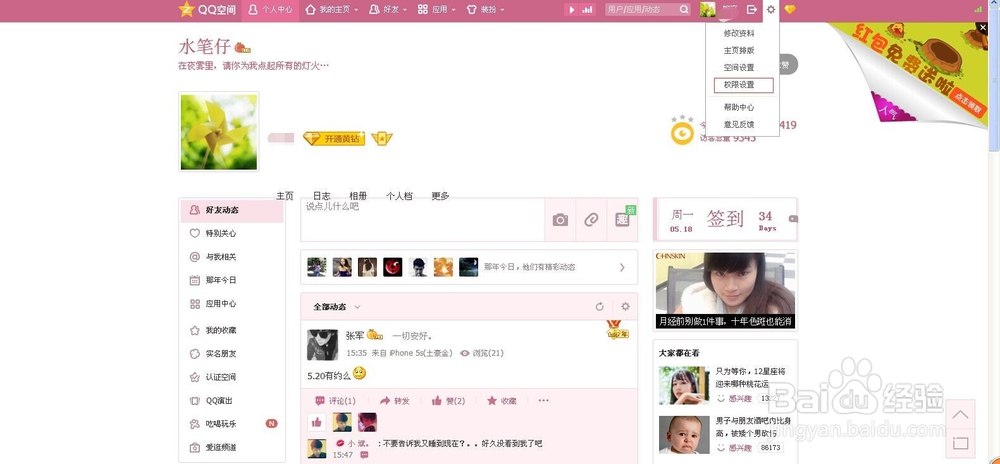Click the 点击领取 red packet ad

coord(967,103)
